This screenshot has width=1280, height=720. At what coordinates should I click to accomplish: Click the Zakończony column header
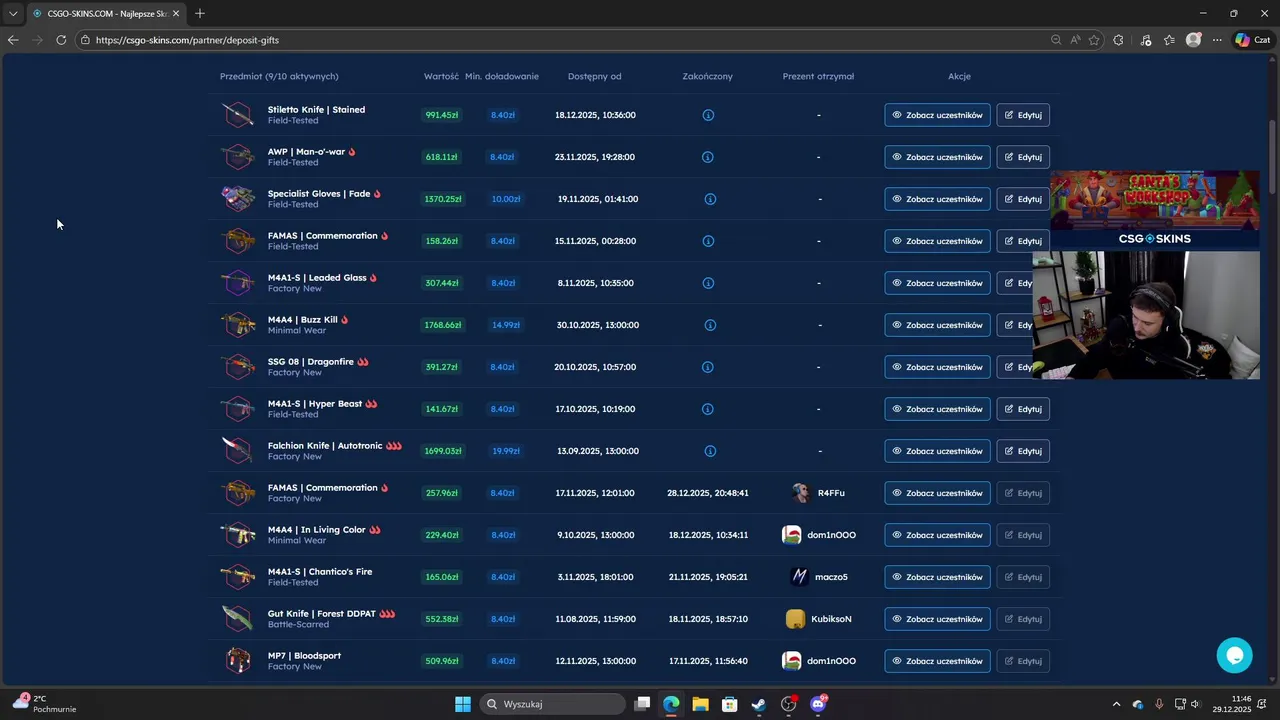pyautogui.click(x=708, y=76)
